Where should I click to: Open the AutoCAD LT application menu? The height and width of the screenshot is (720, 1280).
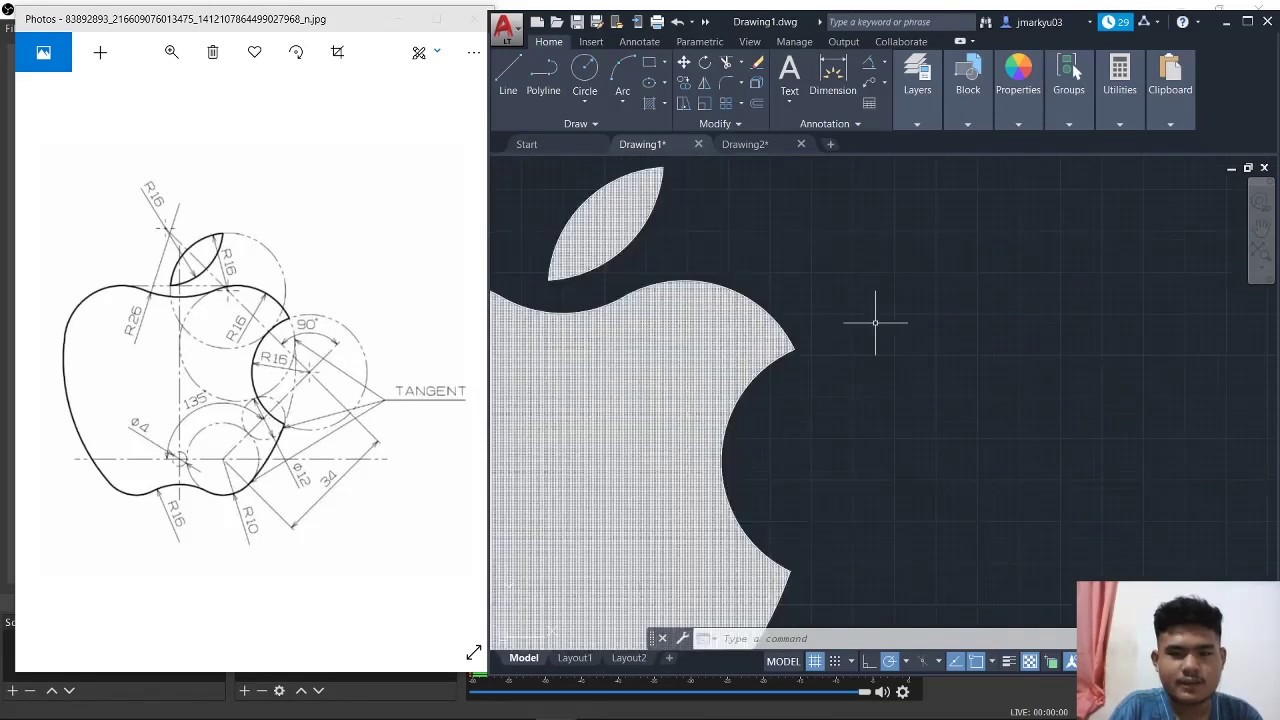click(506, 28)
